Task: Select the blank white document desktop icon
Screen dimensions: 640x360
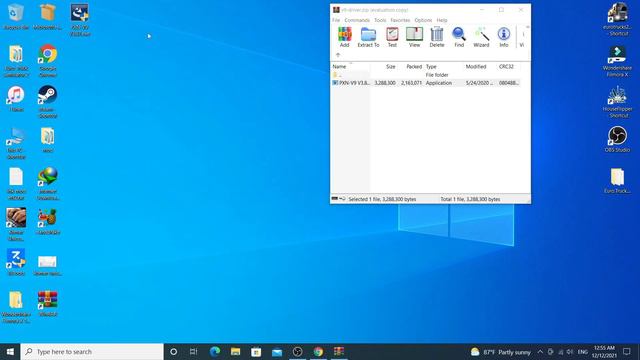Action: click(16, 183)
